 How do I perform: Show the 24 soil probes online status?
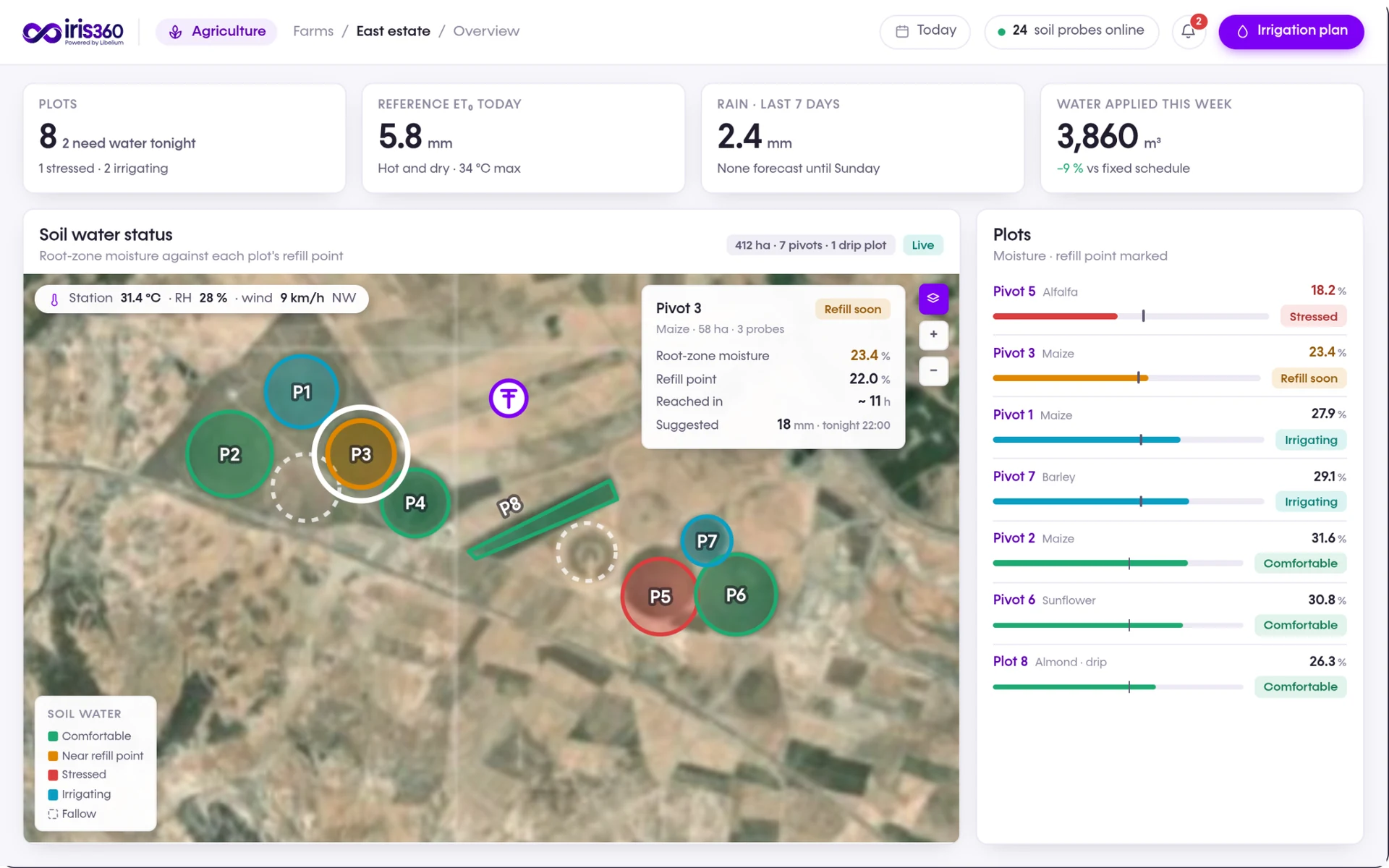point(1071,31)
